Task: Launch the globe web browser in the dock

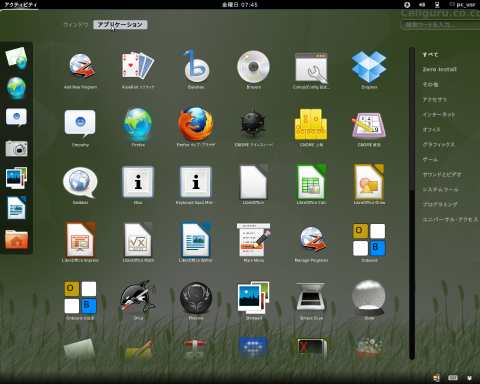Action: [x=16, y=88]
